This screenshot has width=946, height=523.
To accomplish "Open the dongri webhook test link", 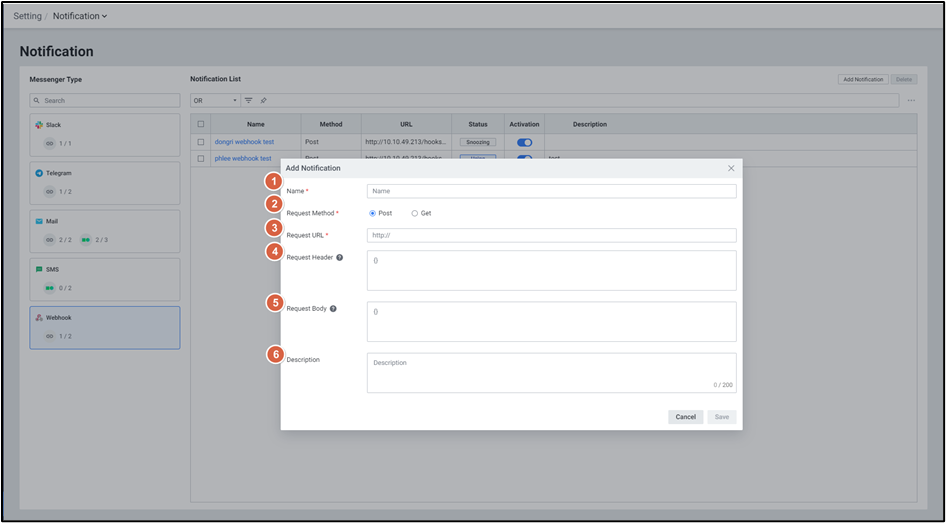I will point(244,142).
